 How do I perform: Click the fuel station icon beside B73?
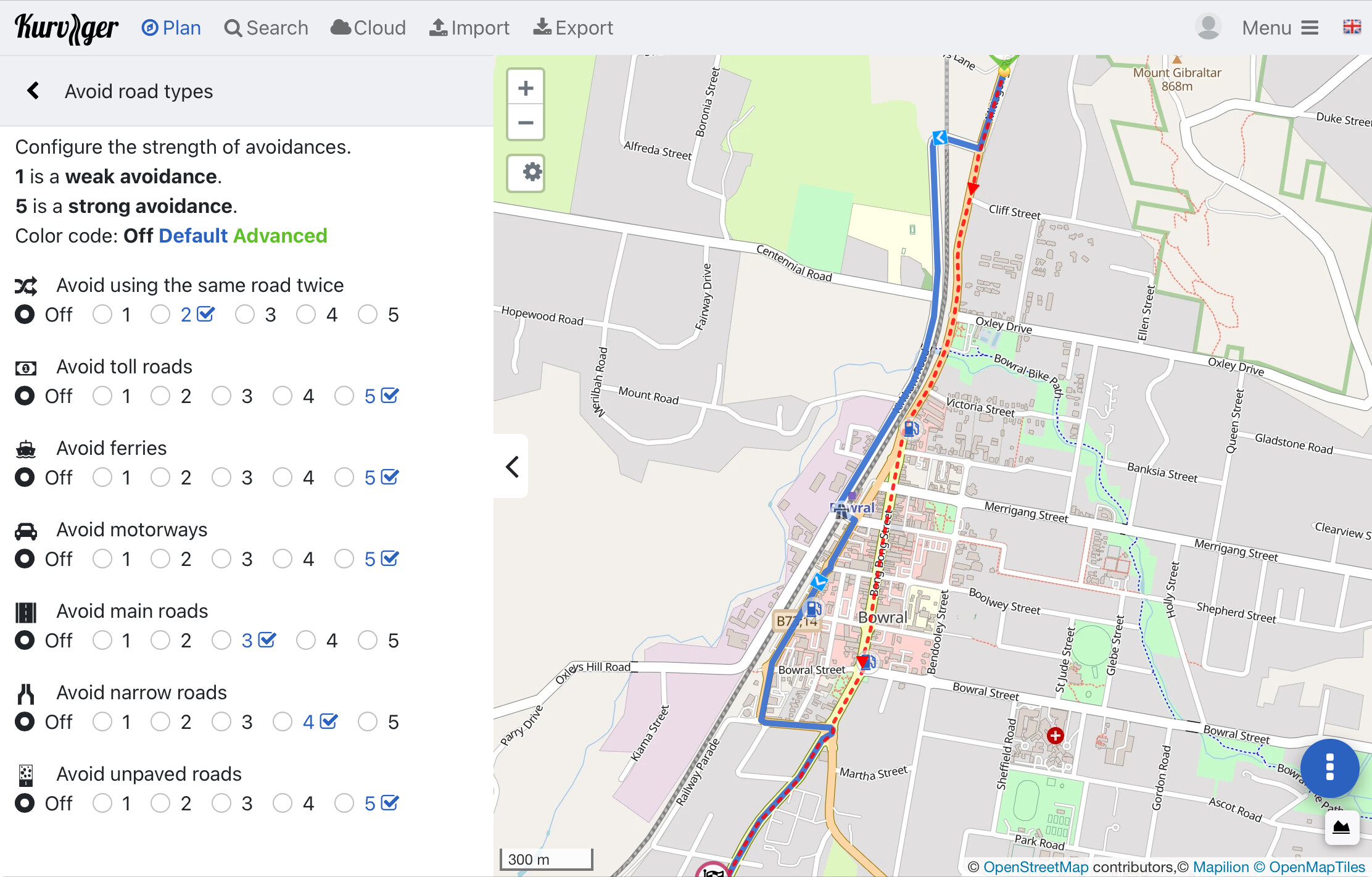(x=814, y=608)
